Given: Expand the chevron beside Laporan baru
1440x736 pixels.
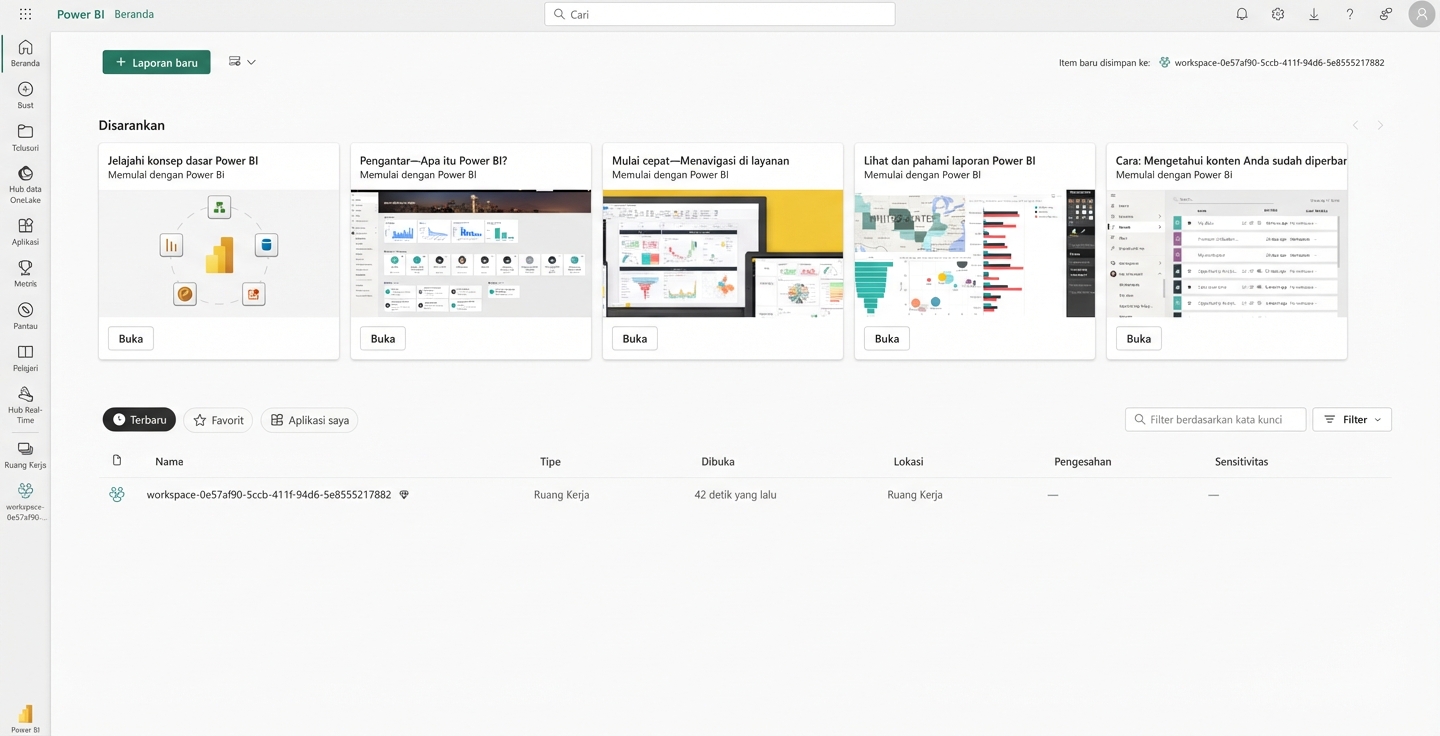Looking at the screenshot, I should tap(250, 61).
